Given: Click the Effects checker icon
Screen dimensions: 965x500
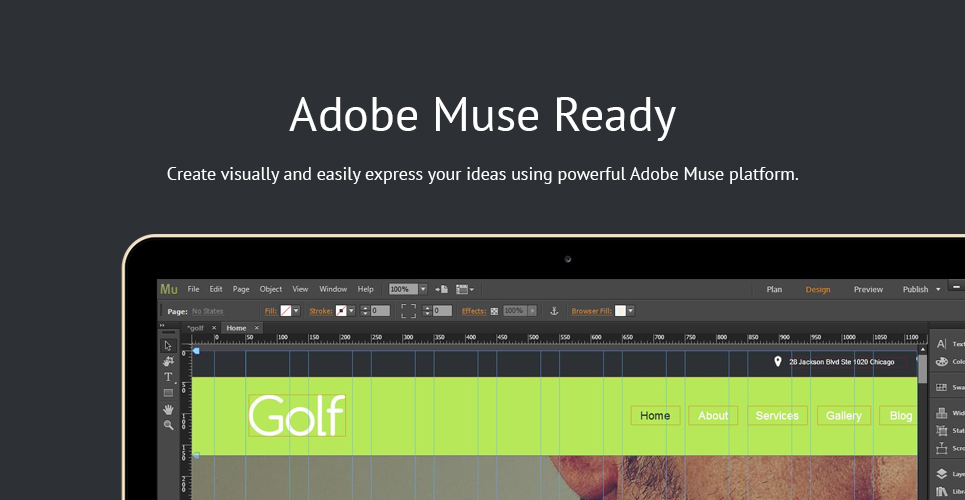Looking at the screenshot, I should 494,312.
